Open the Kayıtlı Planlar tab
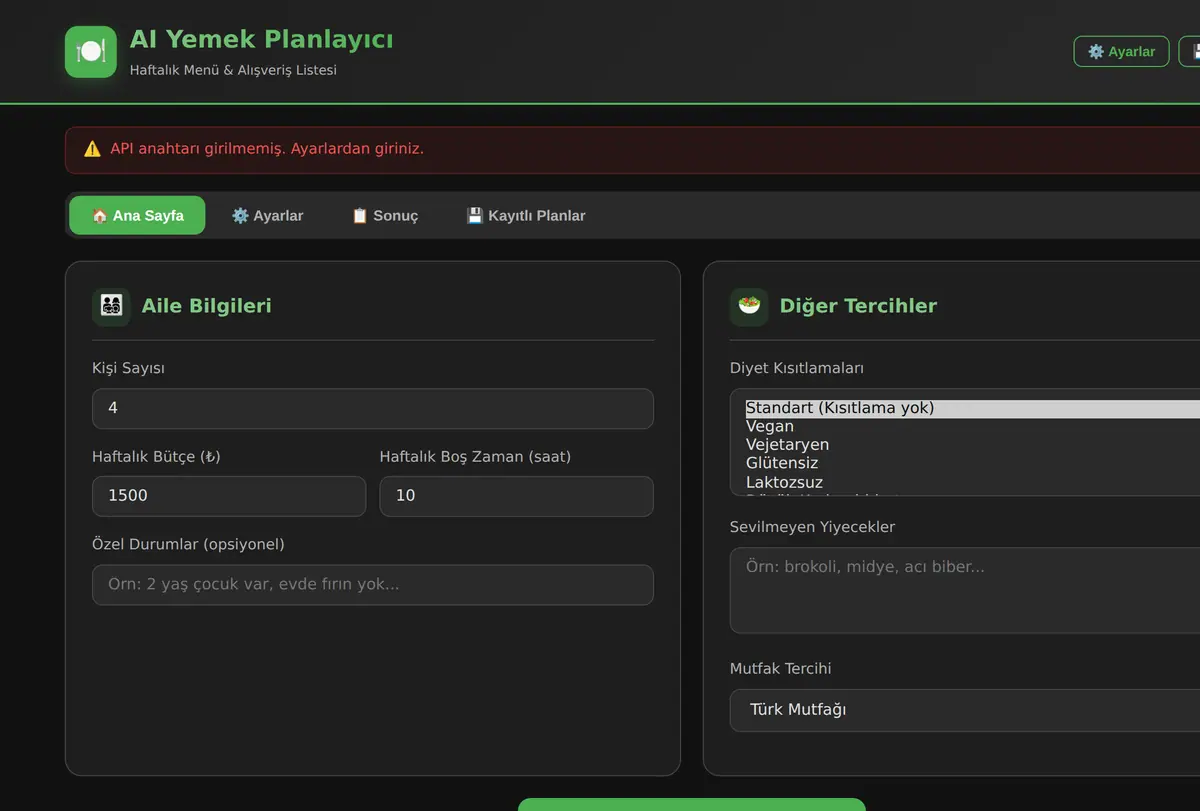This screenshot has height=811, width=1200. (526, 215)
